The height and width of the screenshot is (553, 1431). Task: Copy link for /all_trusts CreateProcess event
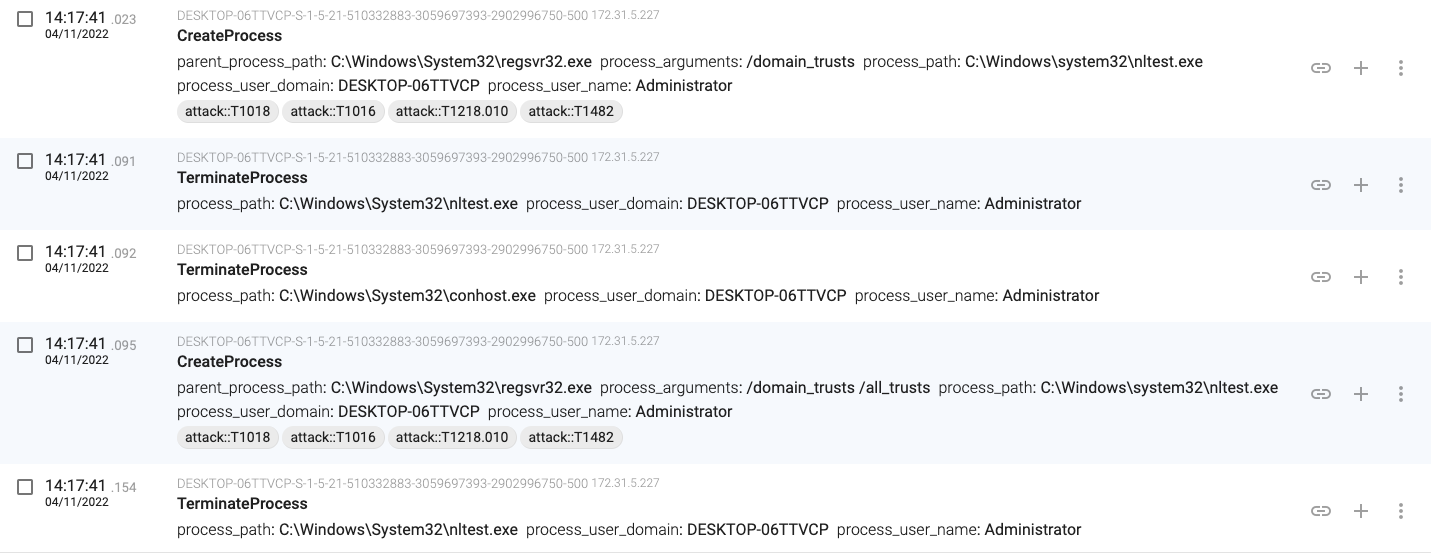coord(1321,394)
